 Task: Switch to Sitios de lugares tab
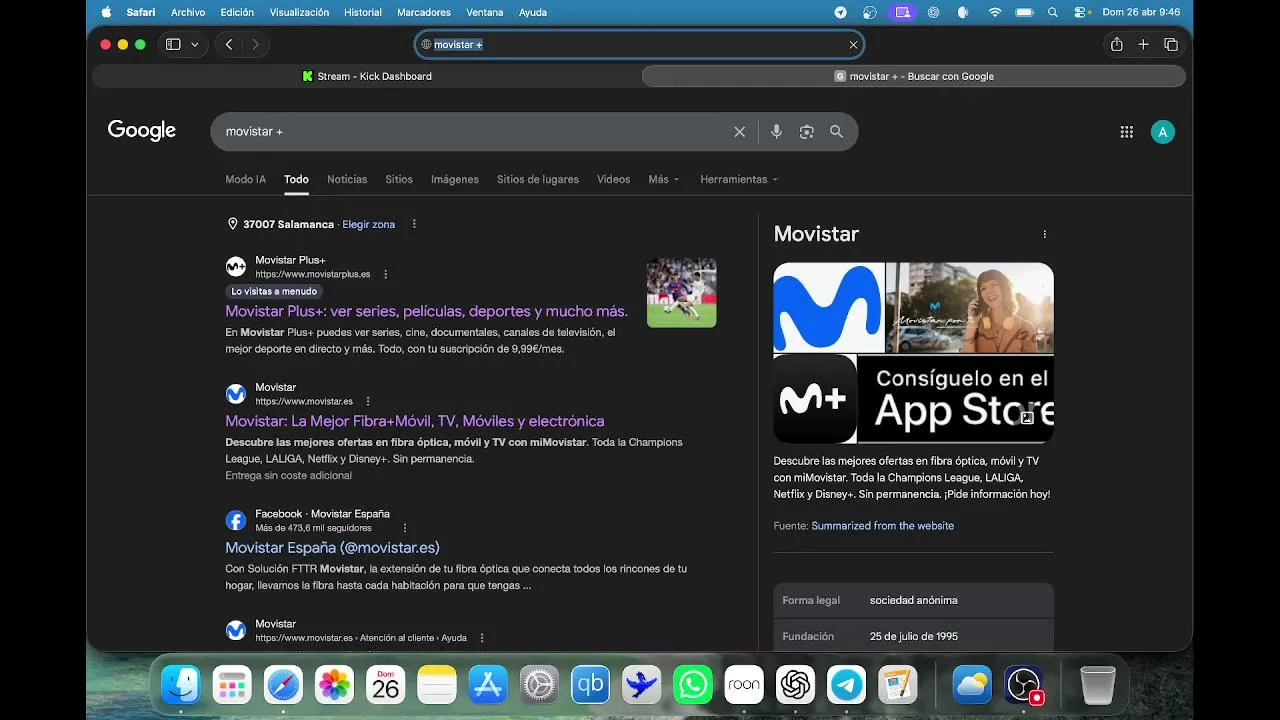tap(538, 180)
